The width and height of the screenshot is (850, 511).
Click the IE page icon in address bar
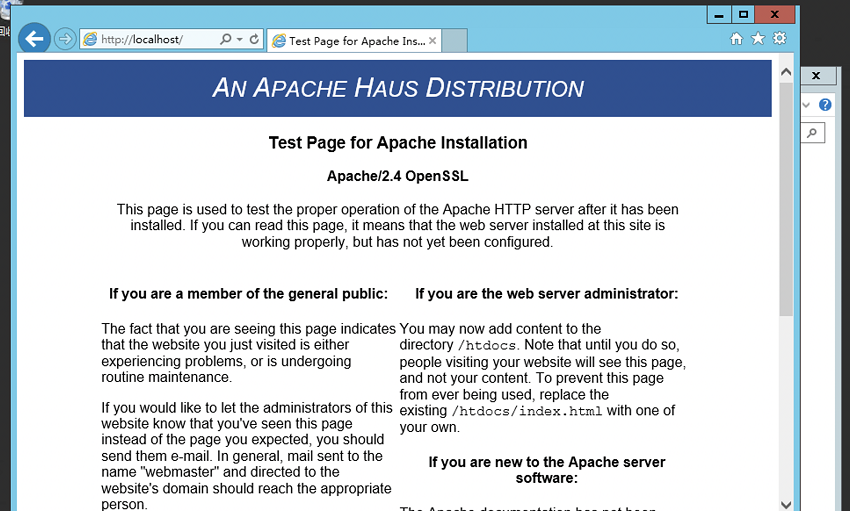(89, 39)
